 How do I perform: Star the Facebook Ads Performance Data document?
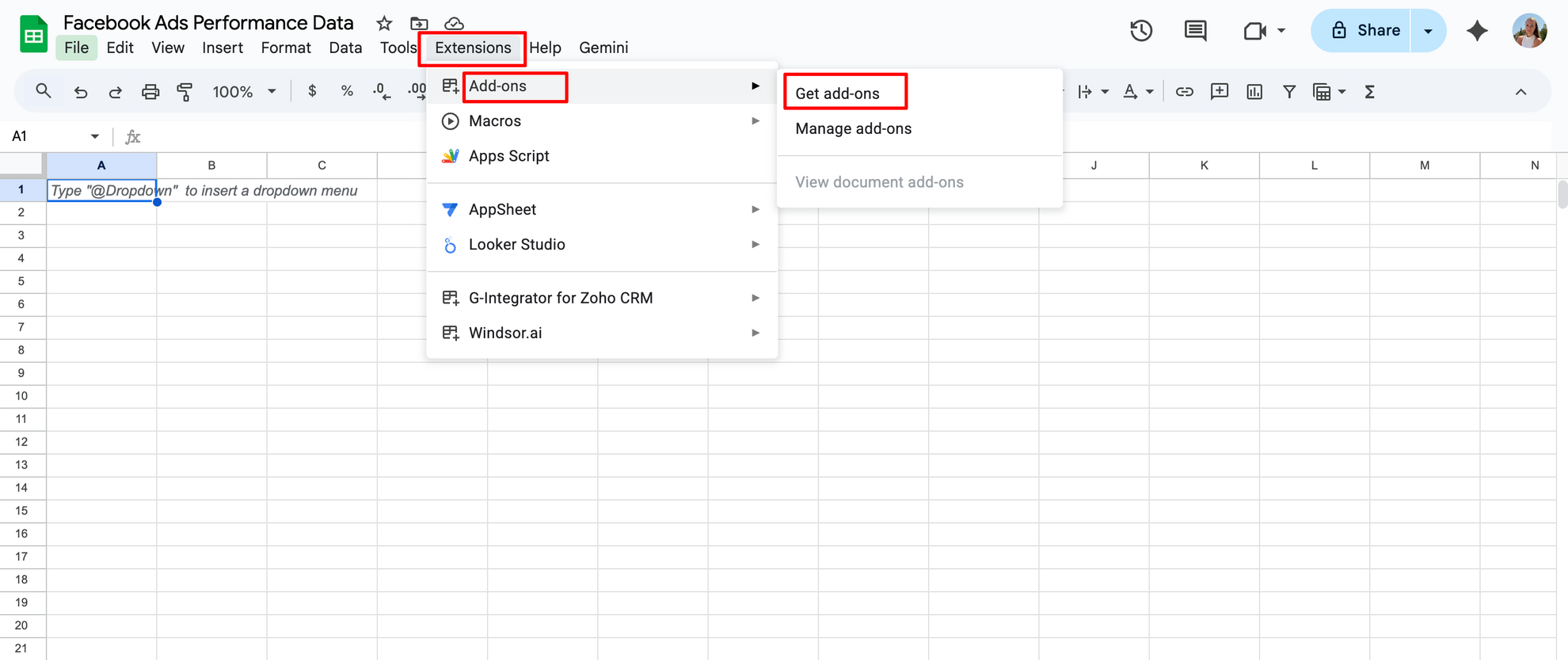[384, 23]
